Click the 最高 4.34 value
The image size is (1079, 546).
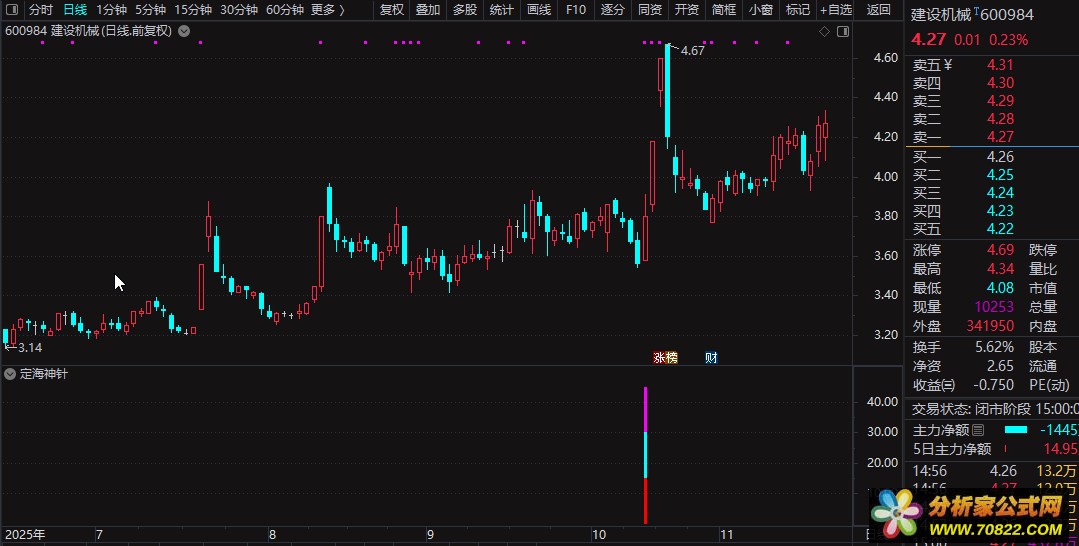coord(1001,269)
